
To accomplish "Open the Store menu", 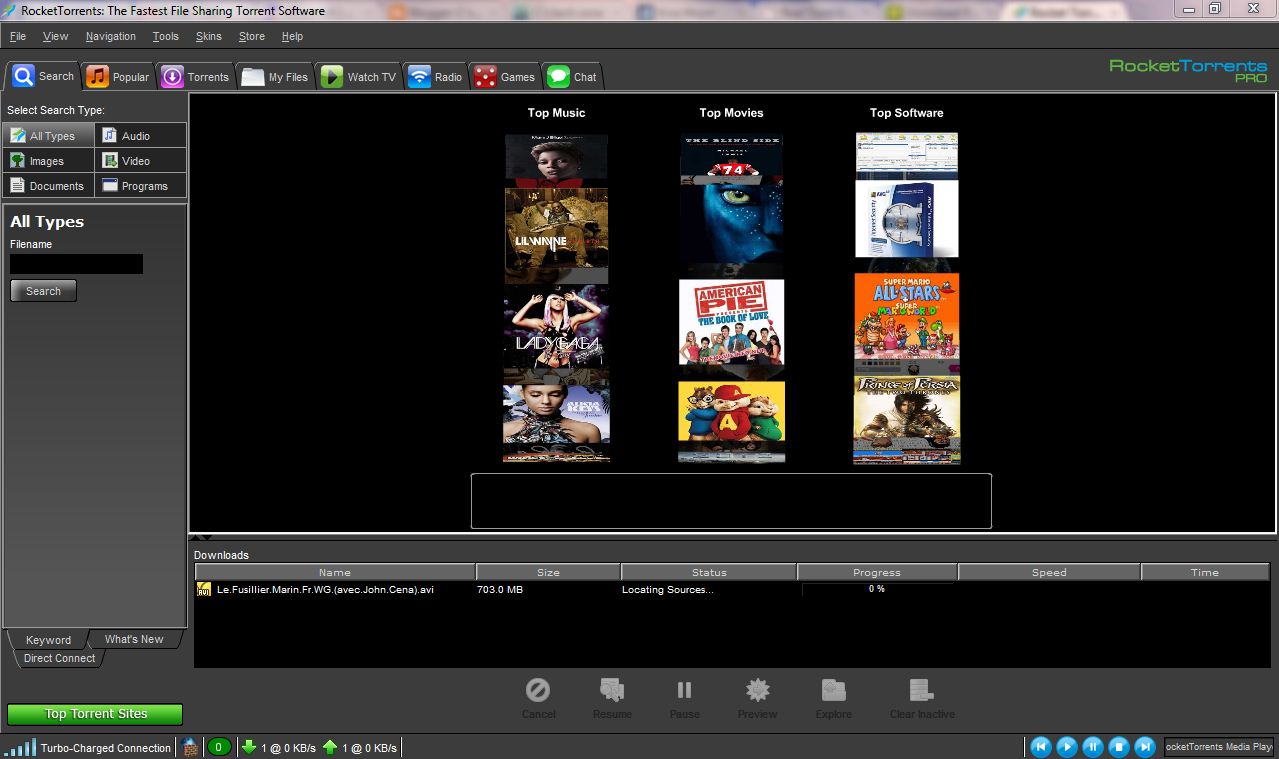I will 252,36.
